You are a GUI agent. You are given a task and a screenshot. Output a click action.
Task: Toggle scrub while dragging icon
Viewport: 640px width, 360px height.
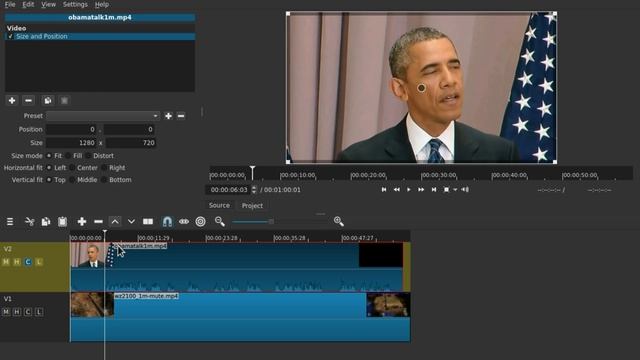point(184,222)
